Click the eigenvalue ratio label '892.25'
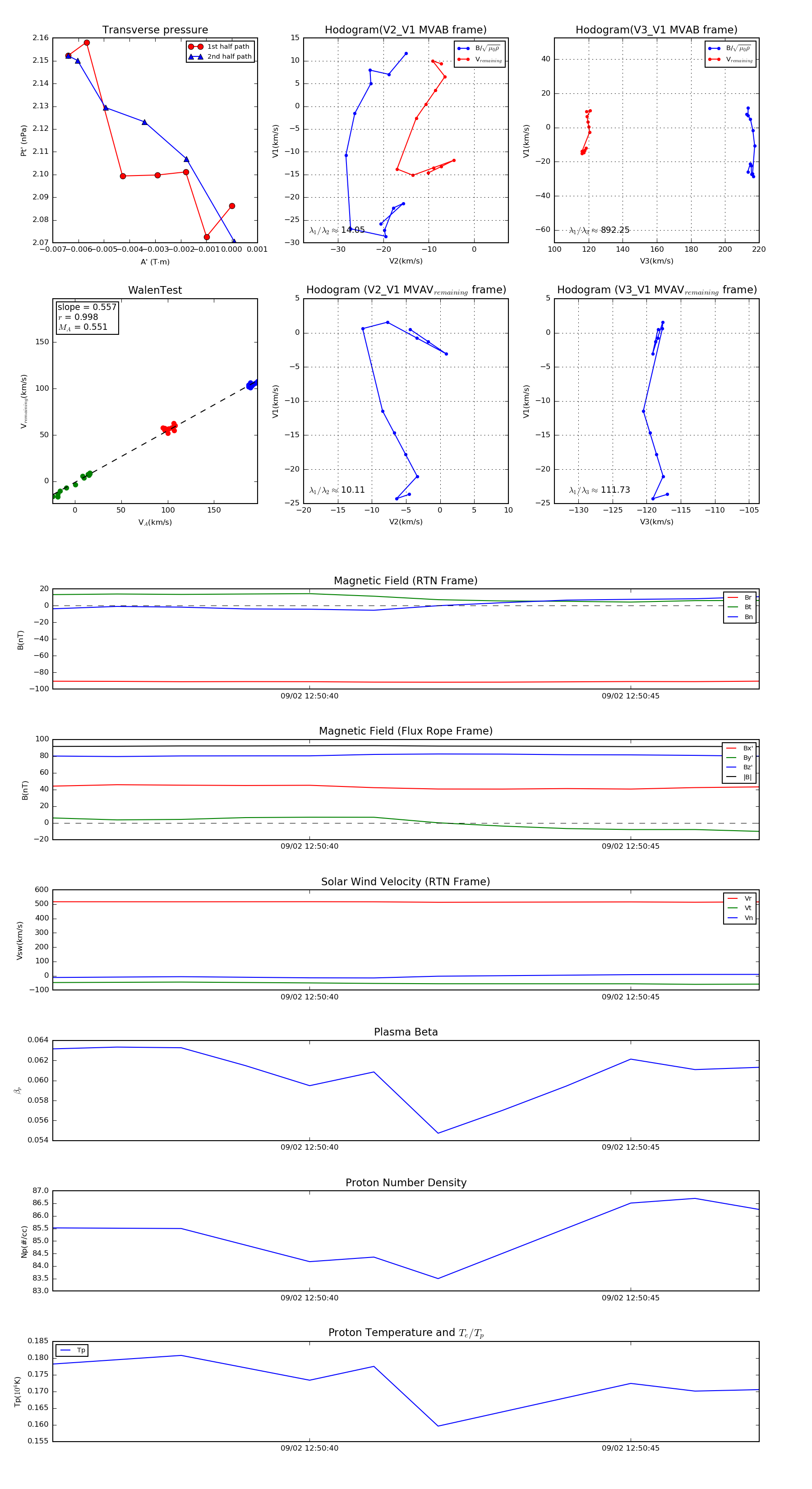This screenshot has width=812, height=1489. [x=600, y=230]
